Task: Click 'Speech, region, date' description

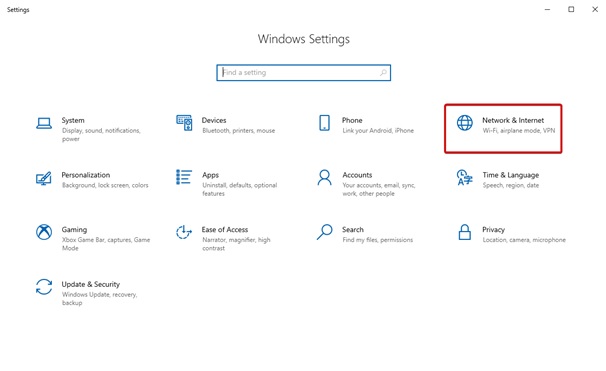Action: 511,186
